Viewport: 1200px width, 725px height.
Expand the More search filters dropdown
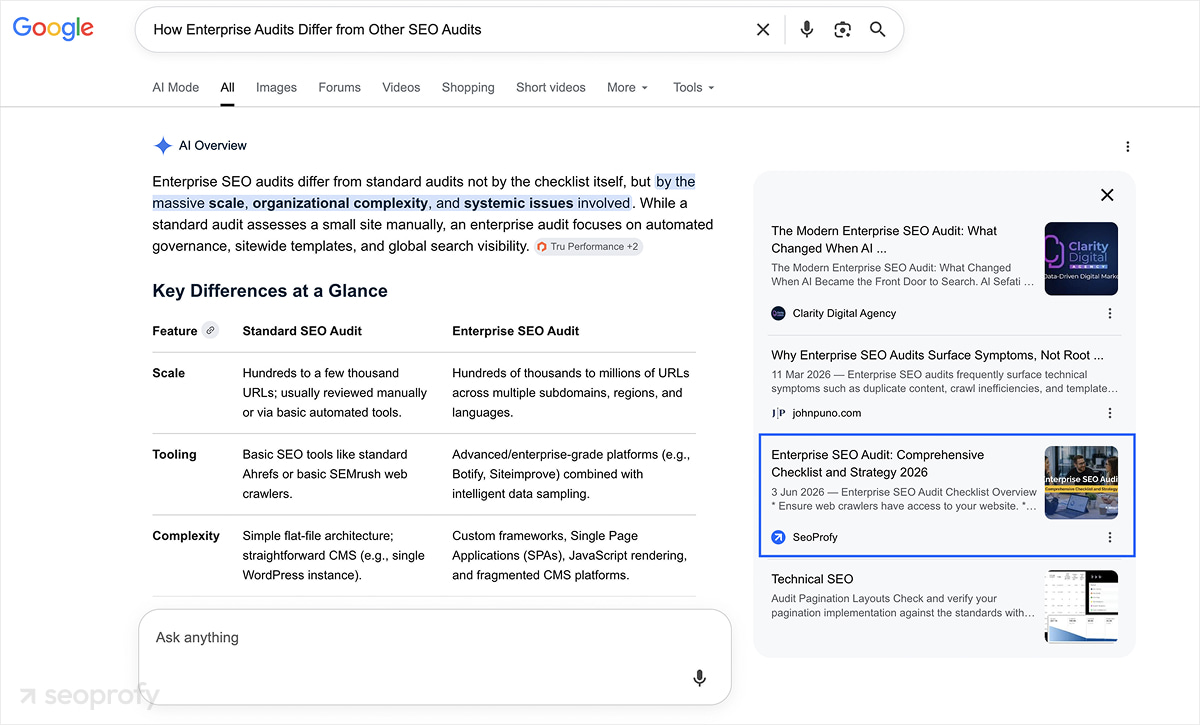pyautogui.click(x=627, y=87)
